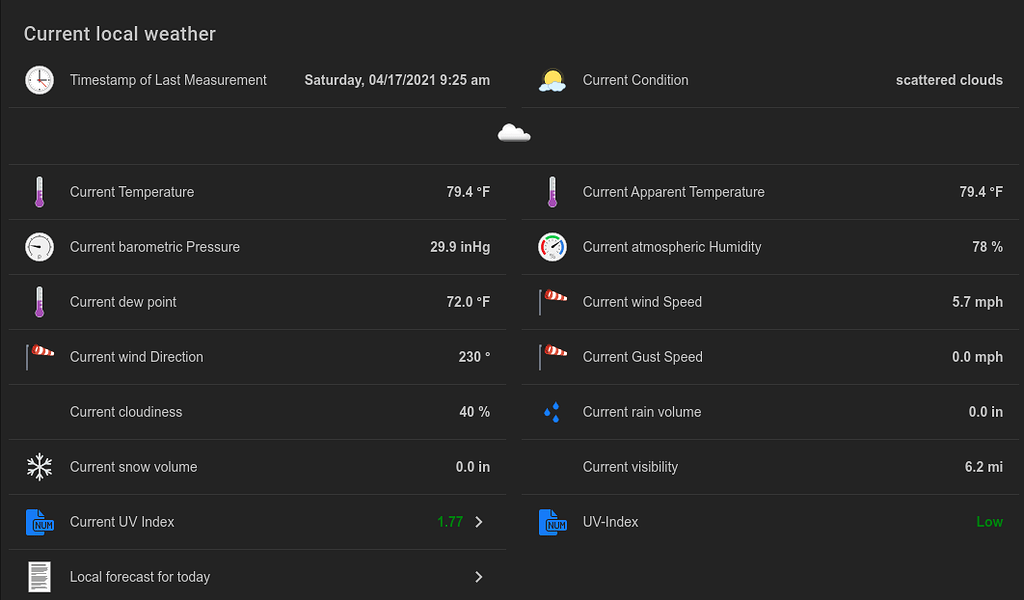The height and width of the screenshot is (600, 1024).
Task: Click the snowflake icon for snow volume
Action: (x=39, y=467)
